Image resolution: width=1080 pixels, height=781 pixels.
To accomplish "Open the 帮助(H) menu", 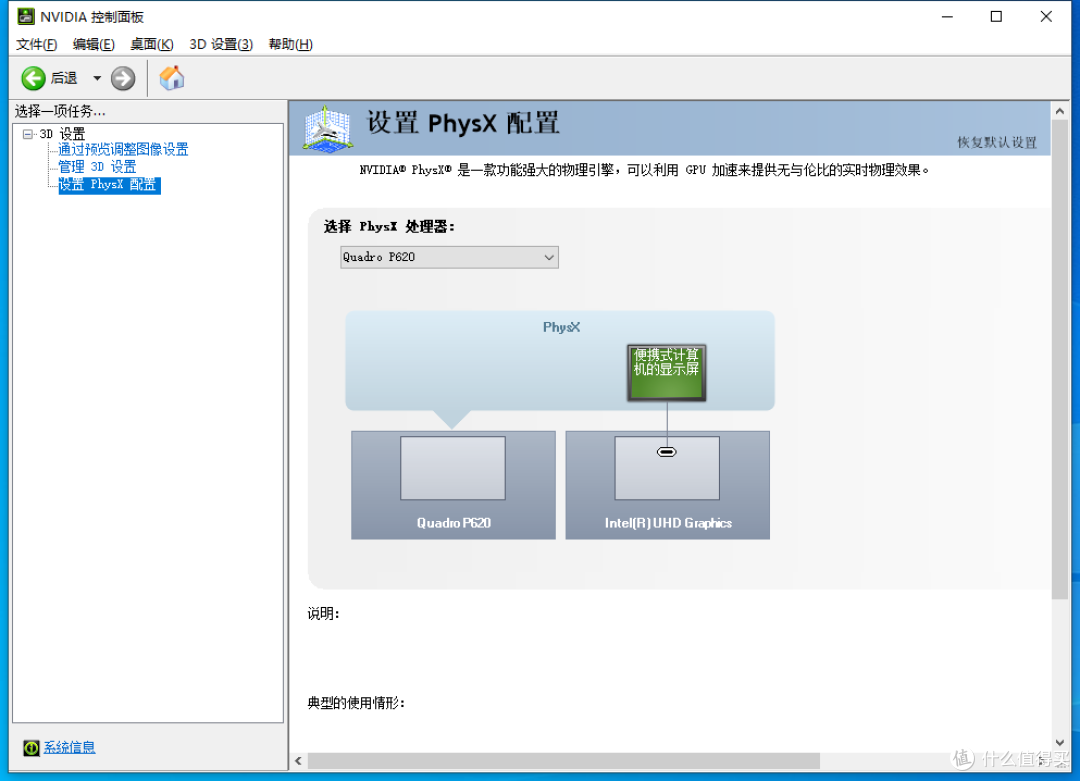I will pyautogui.click(x=291, y=44).
